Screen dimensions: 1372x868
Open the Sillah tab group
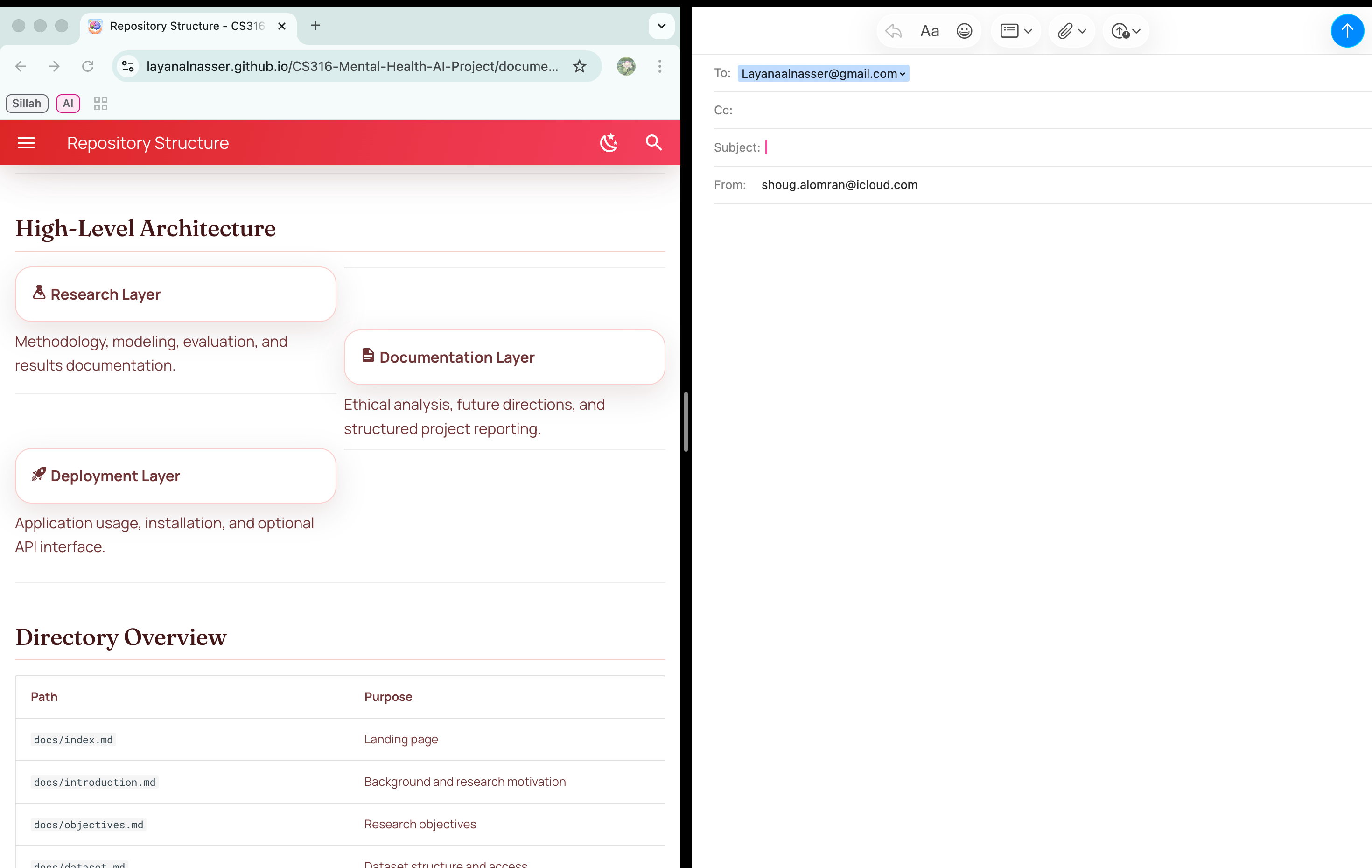point(27,103)
